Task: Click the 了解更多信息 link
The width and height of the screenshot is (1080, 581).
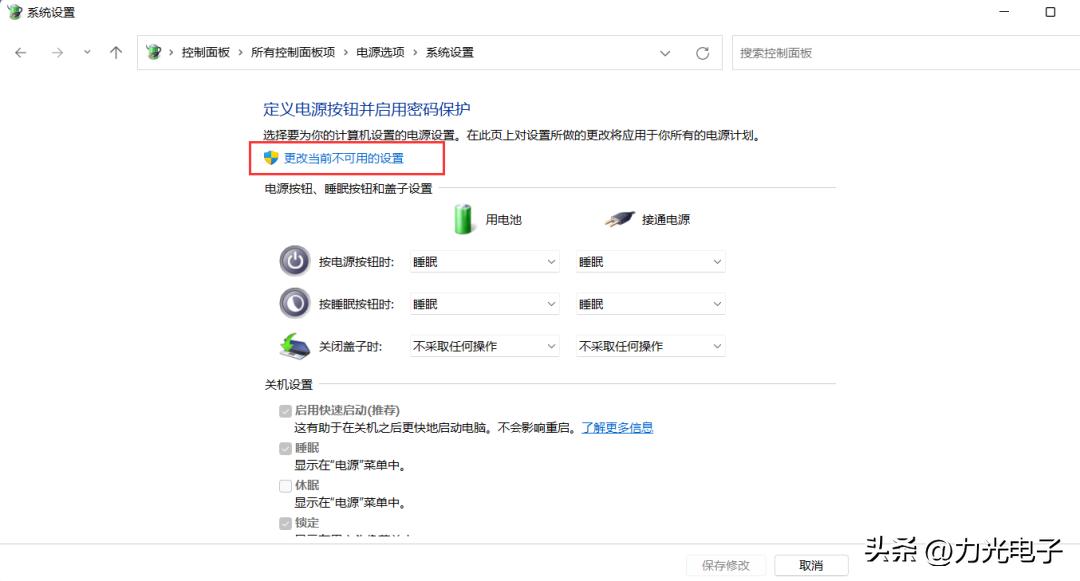Action: click(x=618, y=426)
